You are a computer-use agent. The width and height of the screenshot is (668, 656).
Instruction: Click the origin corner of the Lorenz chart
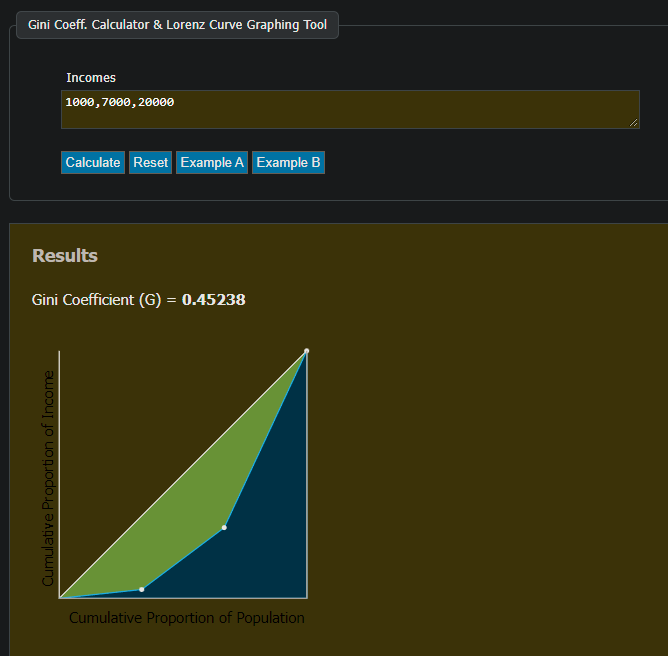pos(60,598)
